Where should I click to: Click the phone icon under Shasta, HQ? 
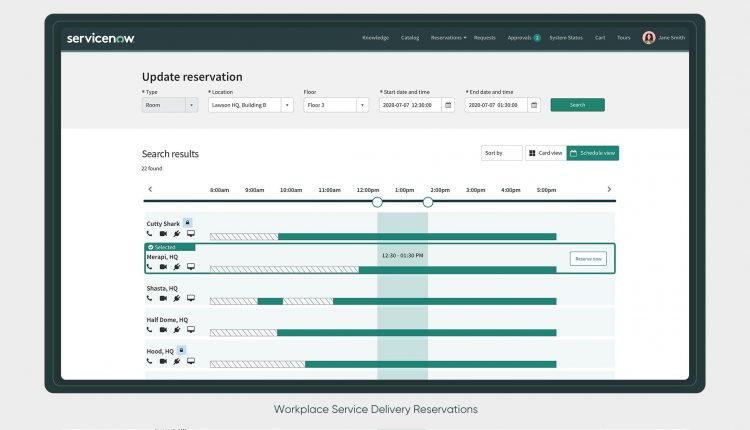click(x=149, y=298)
